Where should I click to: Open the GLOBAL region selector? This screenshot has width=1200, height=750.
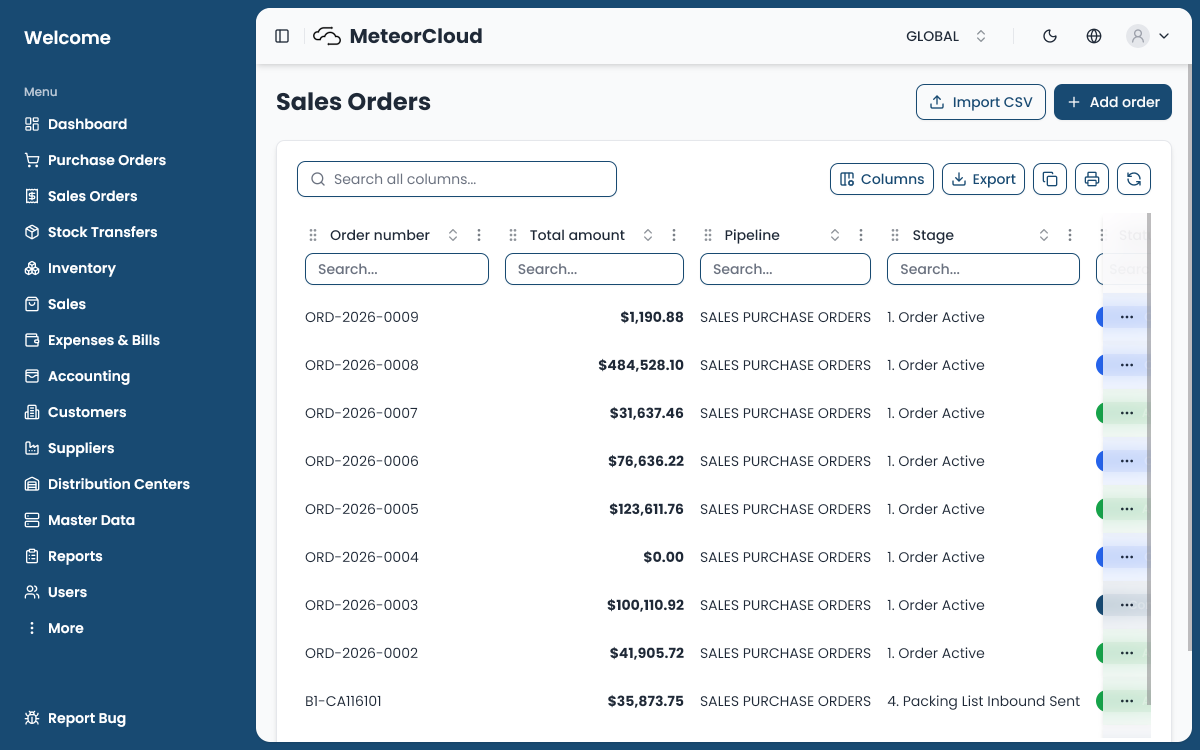(x=946, y=36)
